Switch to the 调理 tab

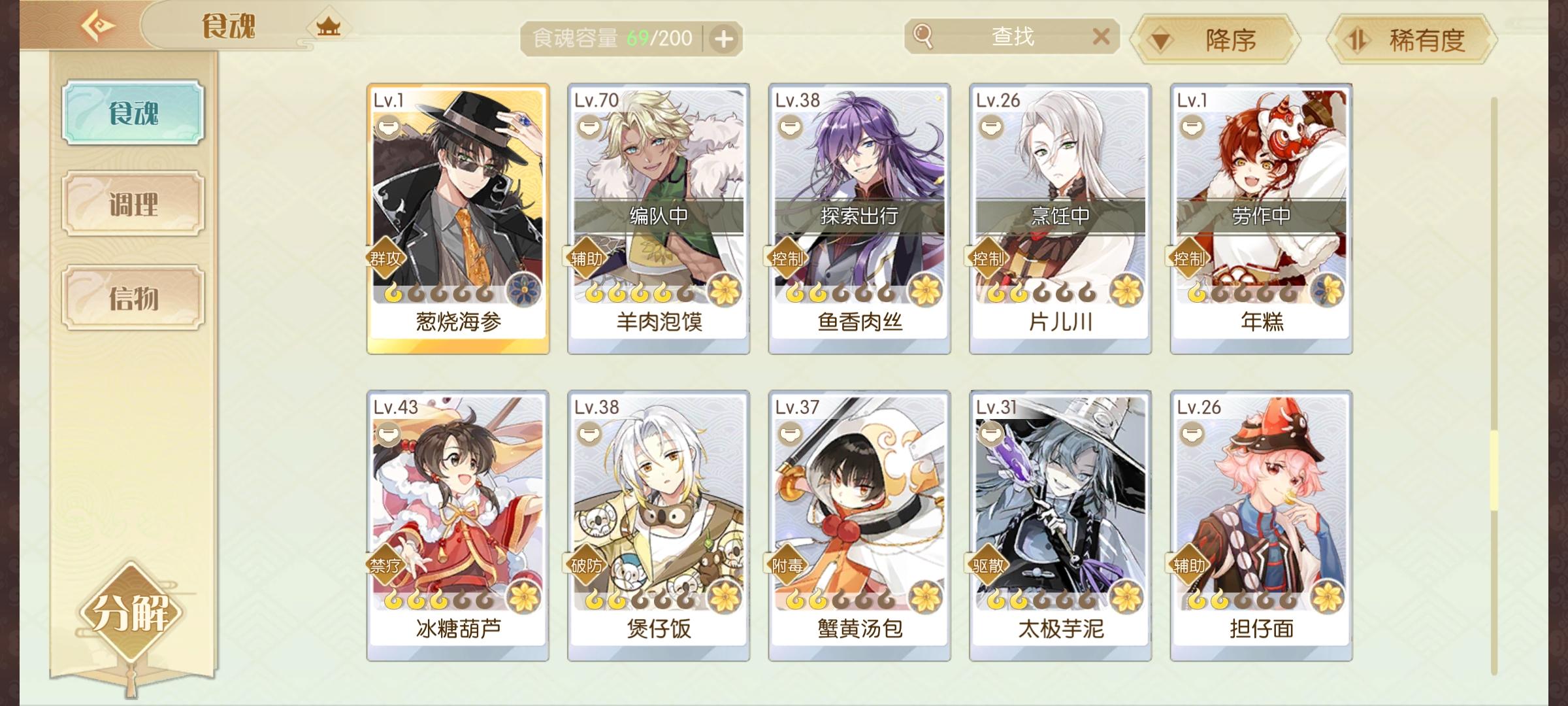tap(133, 204)
